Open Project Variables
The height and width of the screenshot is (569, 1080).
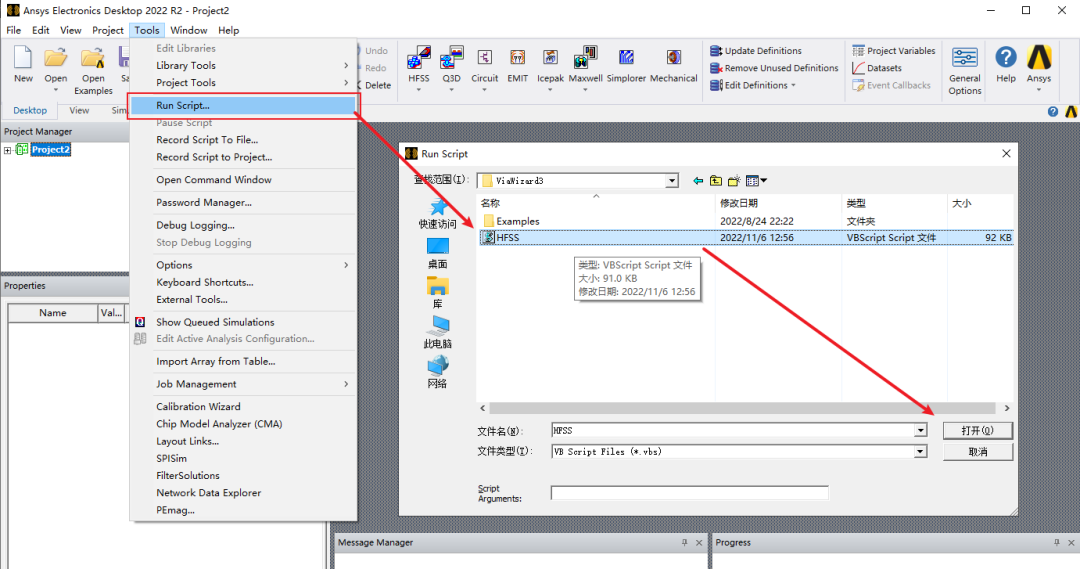click(x=893, y=51)
